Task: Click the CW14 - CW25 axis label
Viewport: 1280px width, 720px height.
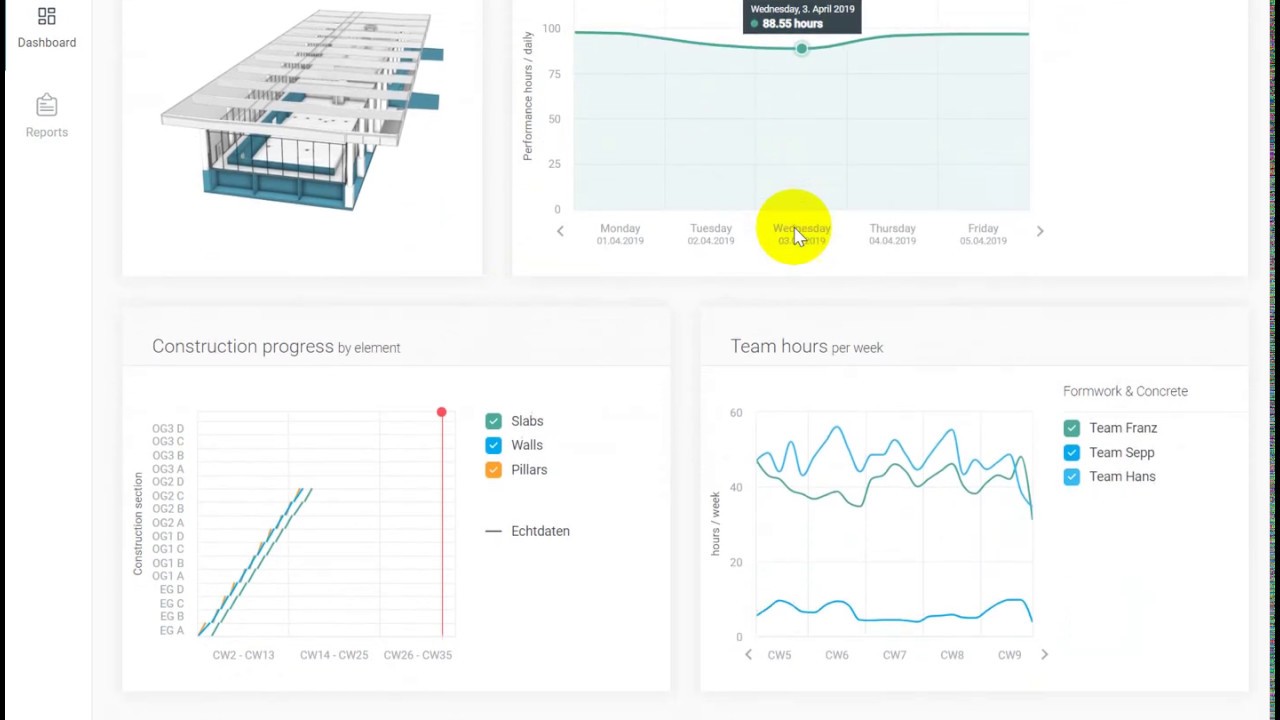Action: [334, 655]
